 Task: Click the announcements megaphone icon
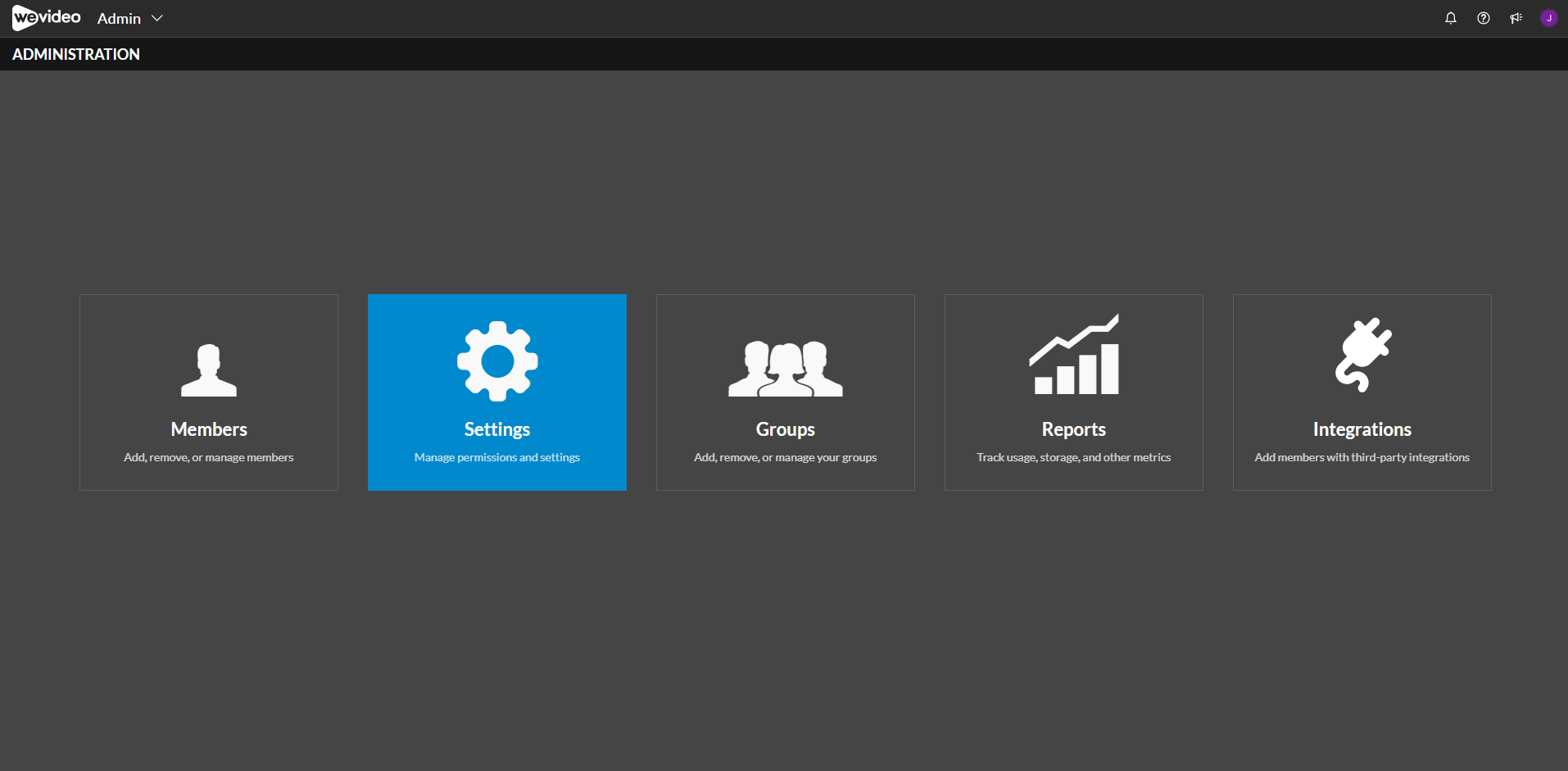(x=1516, y=18)
